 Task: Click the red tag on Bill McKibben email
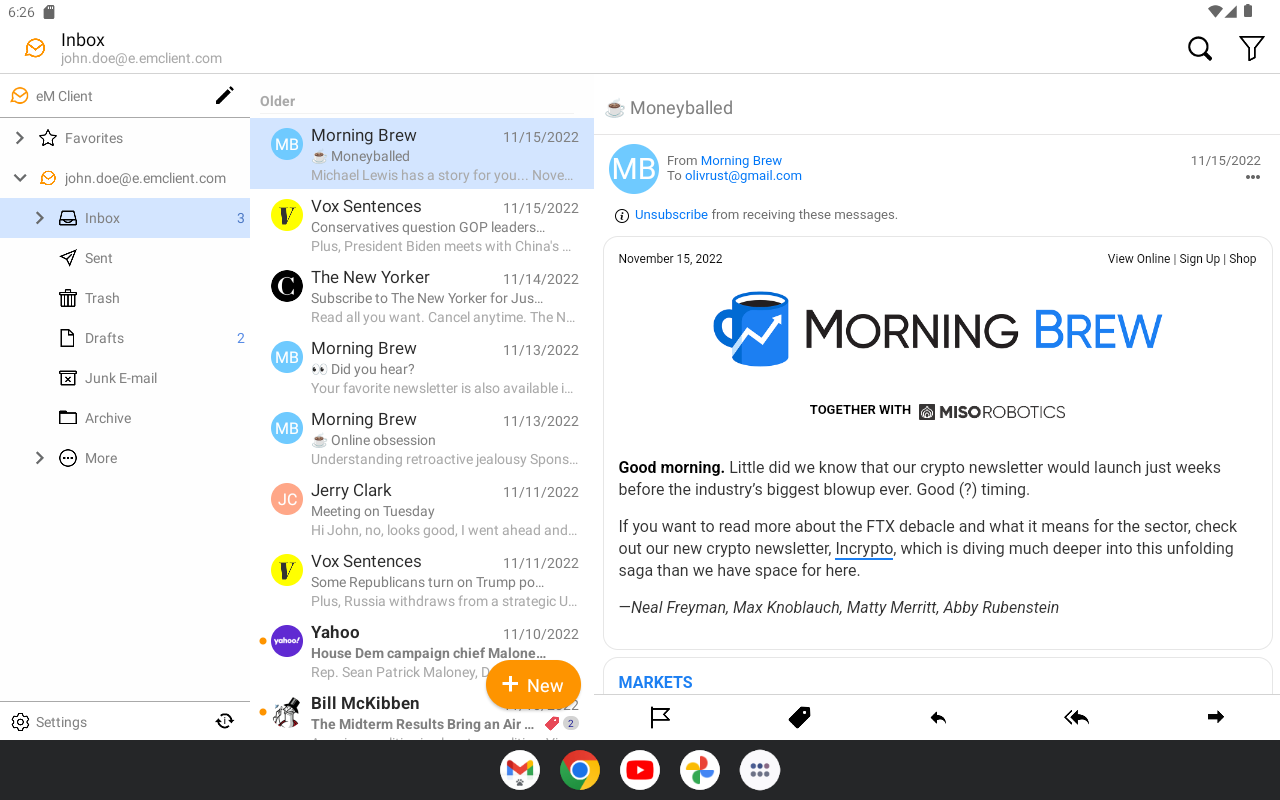click(552, 723)
